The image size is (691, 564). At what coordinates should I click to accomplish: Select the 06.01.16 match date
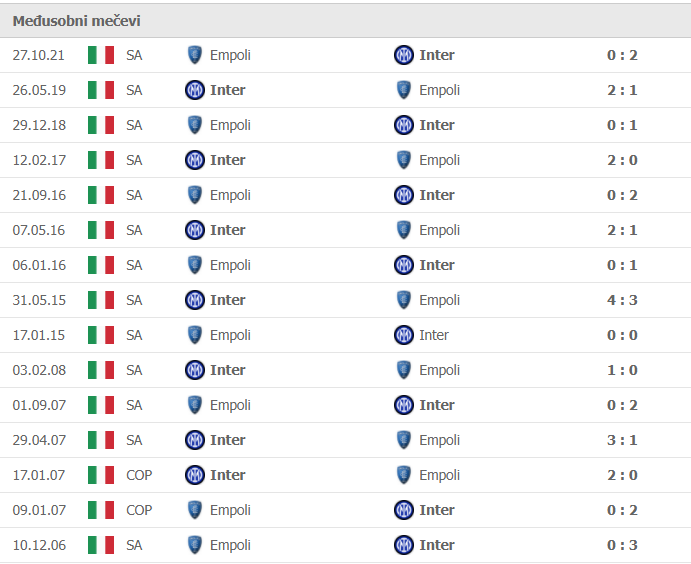click(39, 265)
